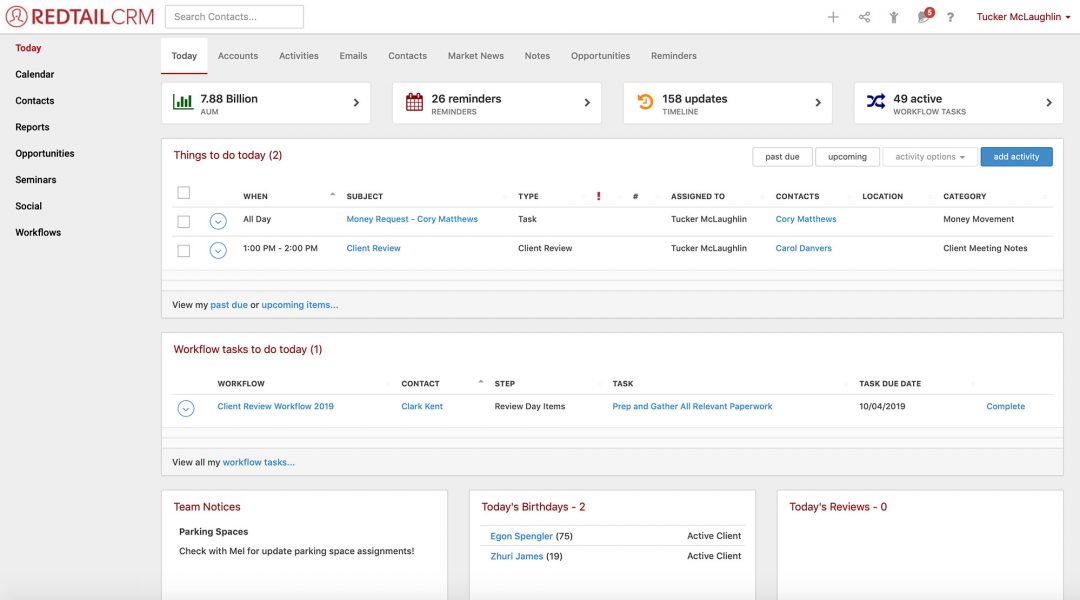Image resolution: width=1080 pixels, height=600 pixels.
Task: Click inside the Search Contacts field
Action: click(234, 16)
